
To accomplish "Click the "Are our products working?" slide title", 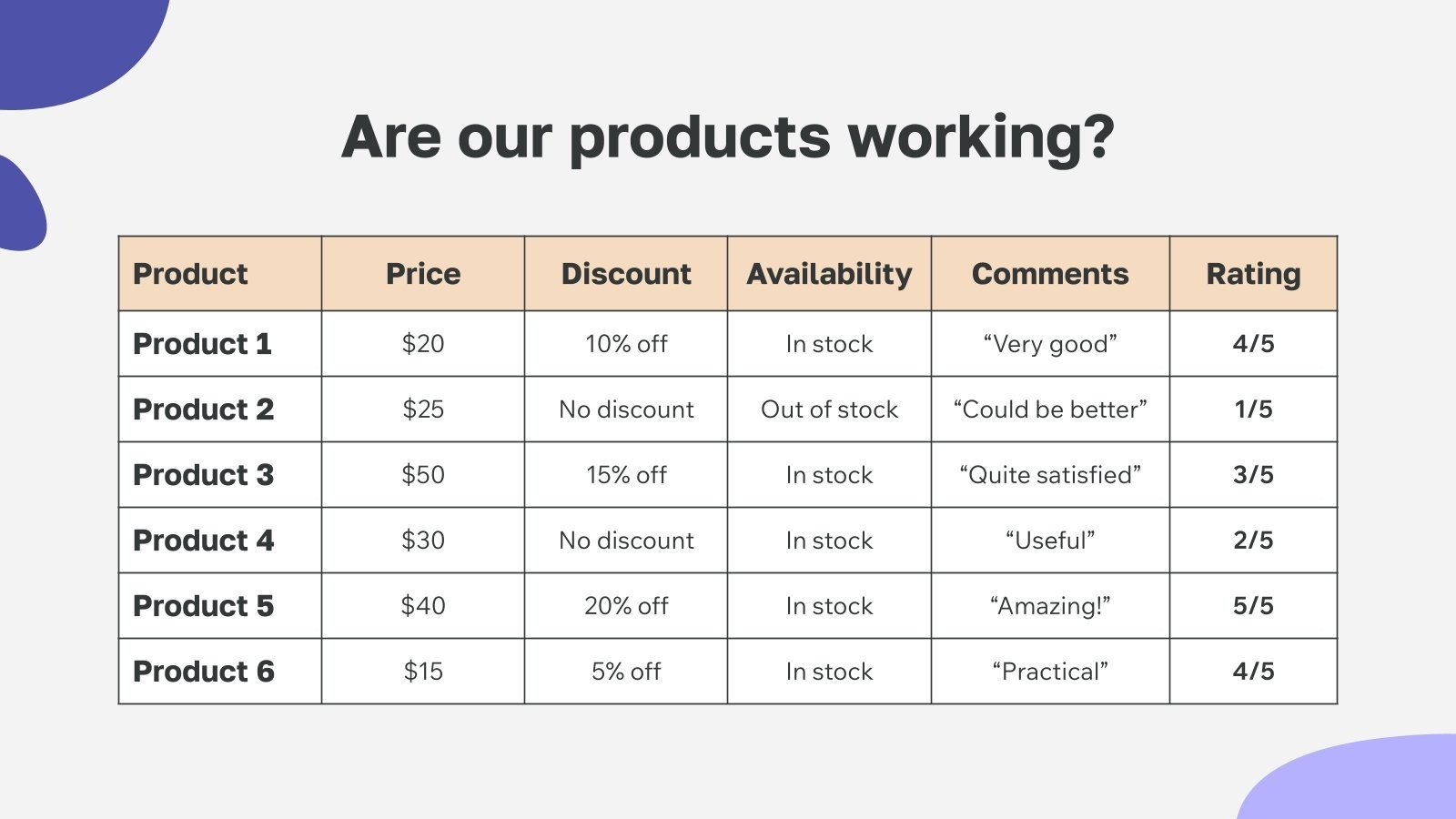I will 728,137.
